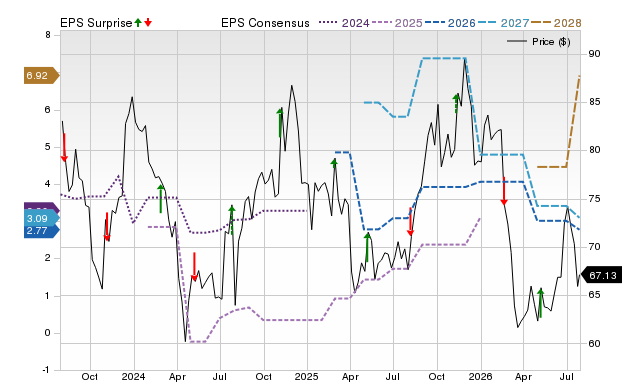
Task: Click the 2026 label on the time axis
Action: (x=480, y=376)
